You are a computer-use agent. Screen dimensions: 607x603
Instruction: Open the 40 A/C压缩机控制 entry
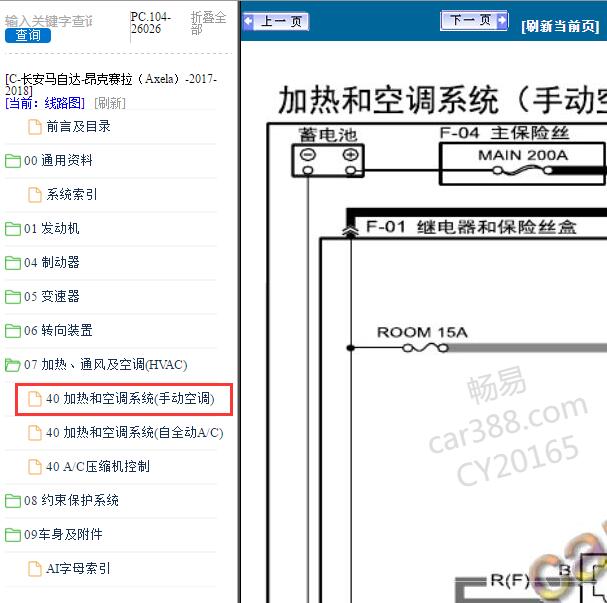[98, 467]
